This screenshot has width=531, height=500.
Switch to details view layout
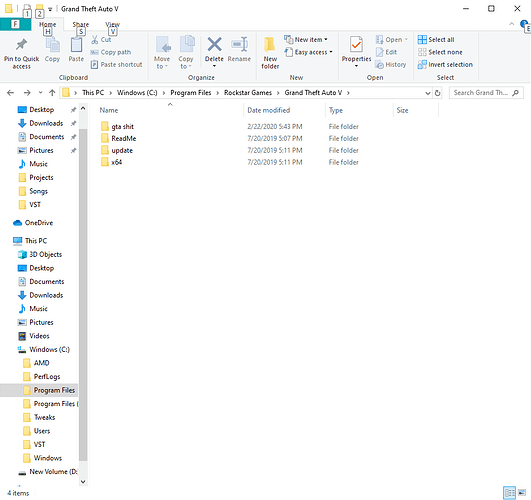[x=509, y=493]
